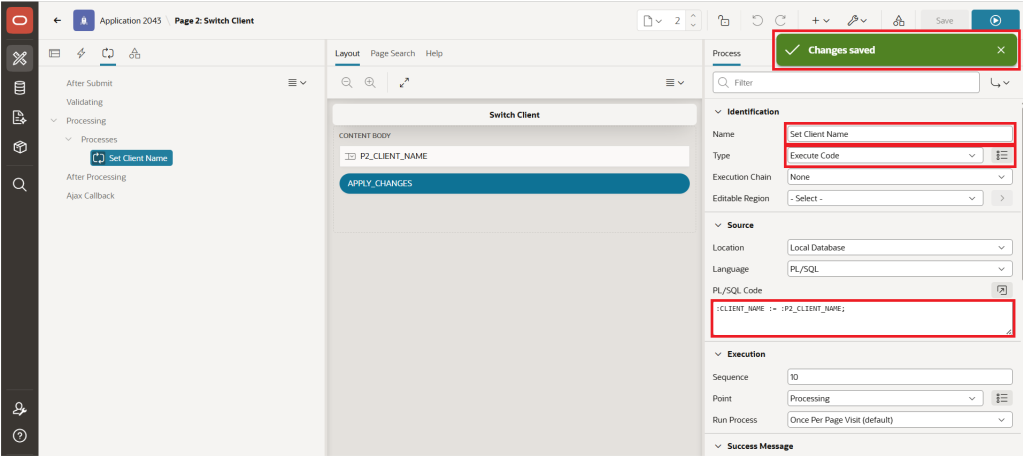Image resolution: width=1024 pixels, height=457 pixels.
Task: Select the Process tab in property editor
Action: pos(726,54)
